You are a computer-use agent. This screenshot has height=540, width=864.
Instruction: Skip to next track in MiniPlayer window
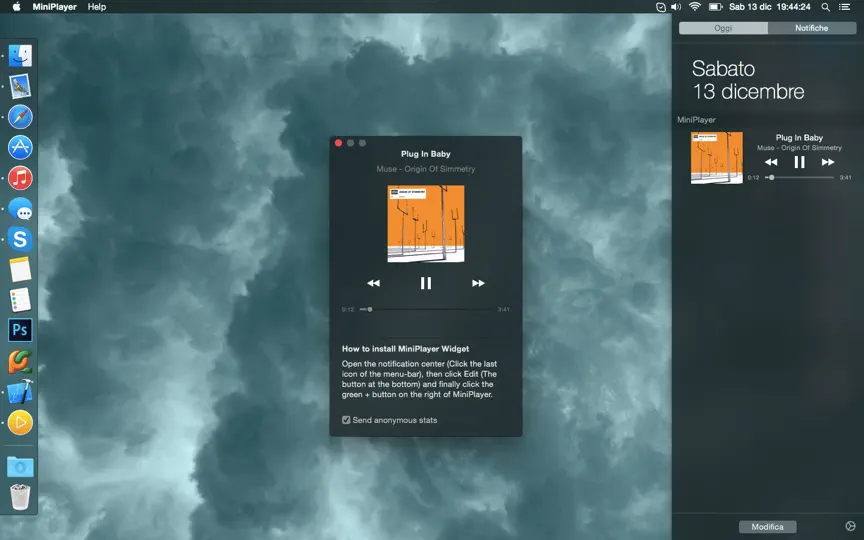click(x=478, y=283)
